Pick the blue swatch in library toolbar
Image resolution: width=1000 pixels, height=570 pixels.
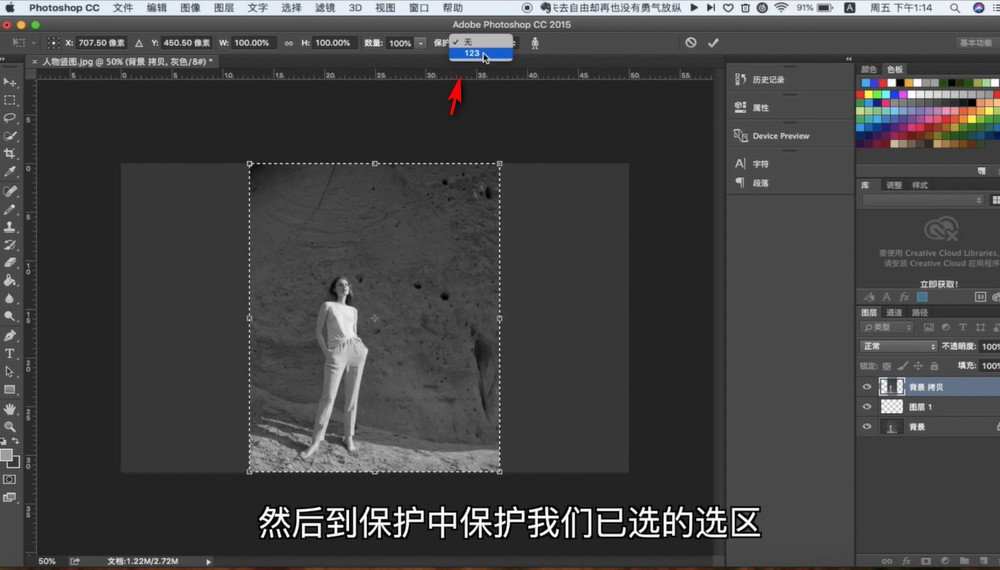(x=922, y=297)
